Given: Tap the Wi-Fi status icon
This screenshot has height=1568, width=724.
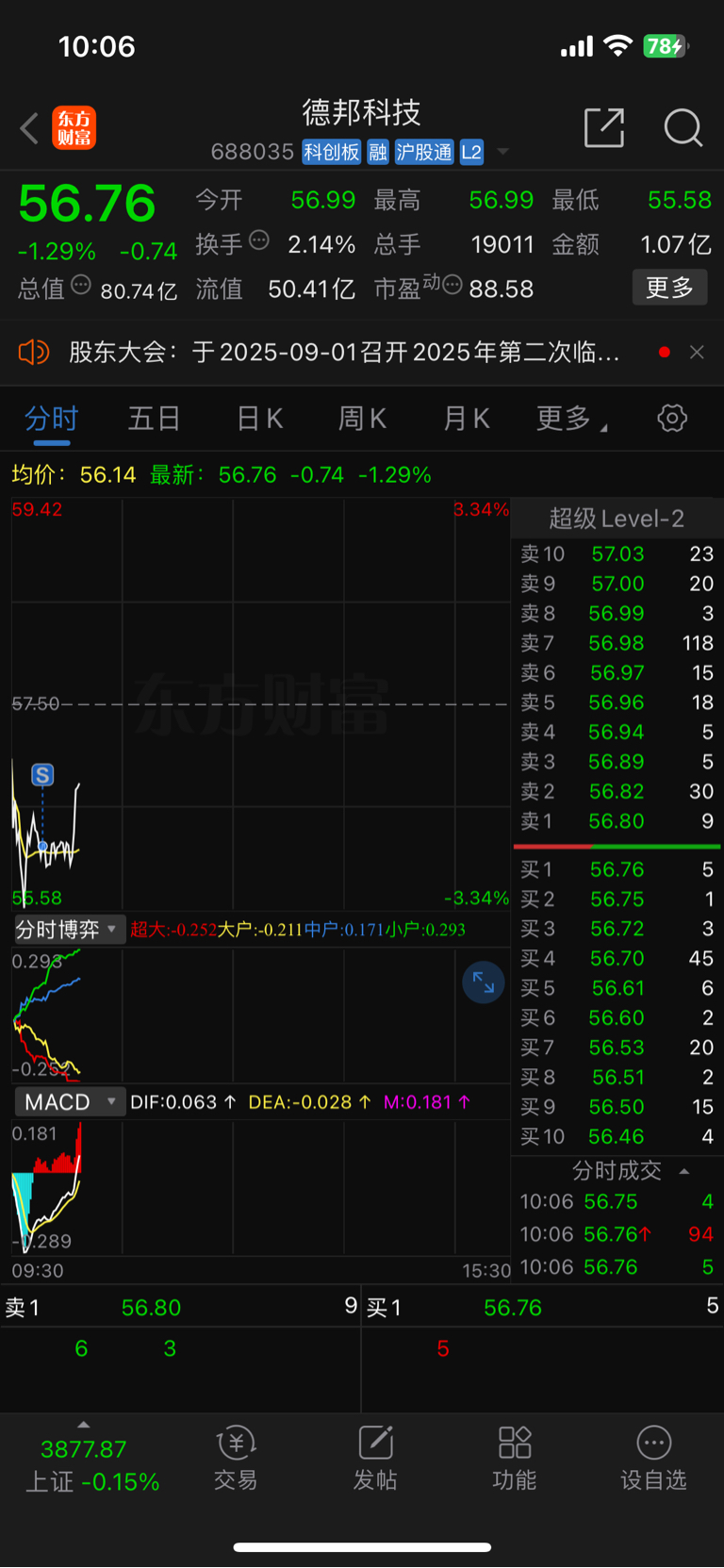Looking at the screenshot, I should [617, 46].
